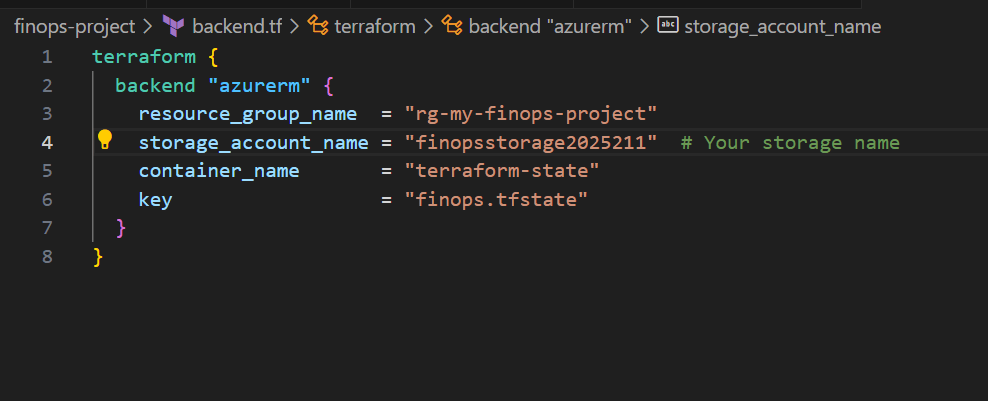Select line 5 via its line number

point(47,171)
